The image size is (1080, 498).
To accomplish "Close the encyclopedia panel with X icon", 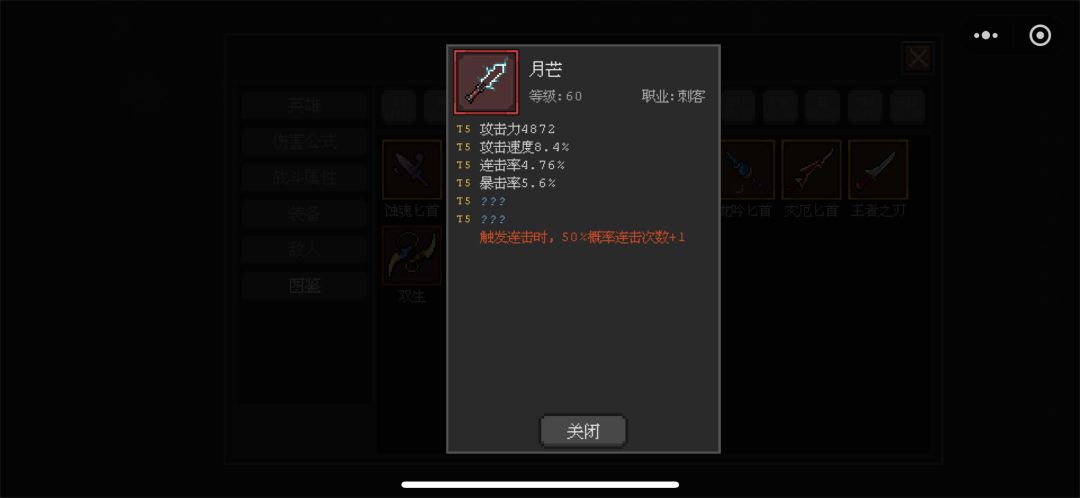I will click(x=918, y=59).
